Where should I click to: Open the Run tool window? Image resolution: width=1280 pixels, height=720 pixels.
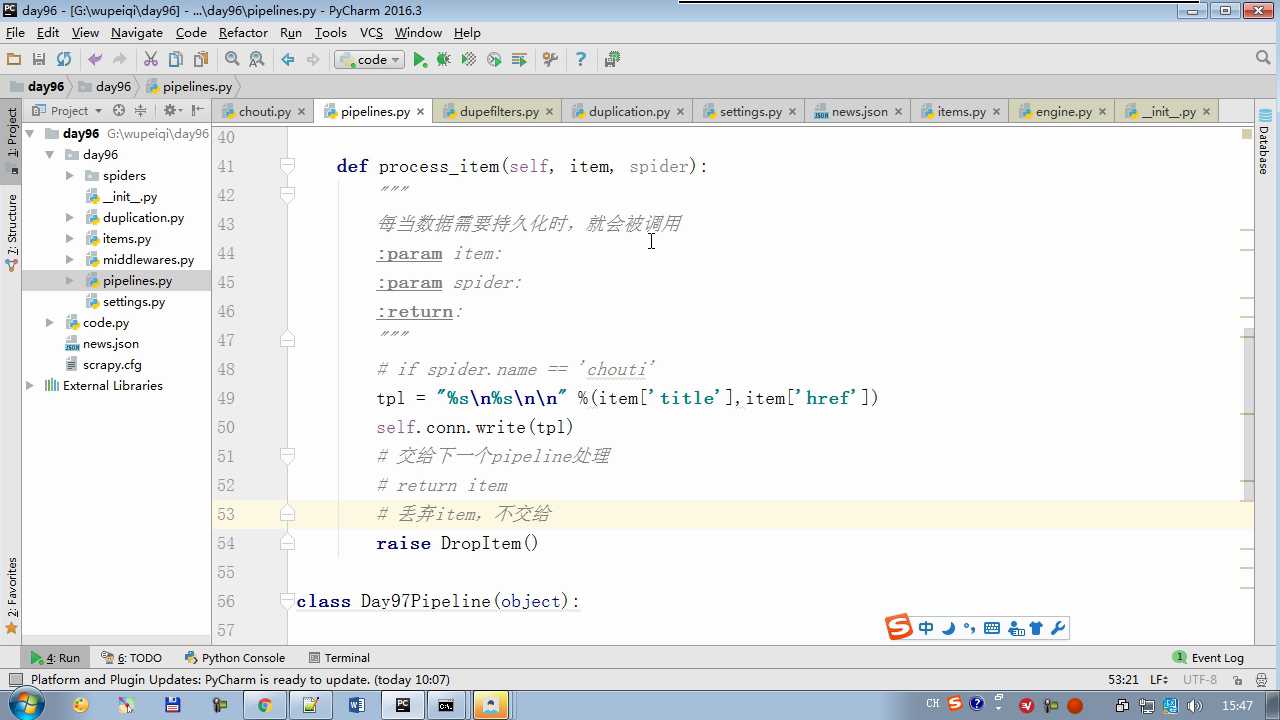[x=56, y=658]
